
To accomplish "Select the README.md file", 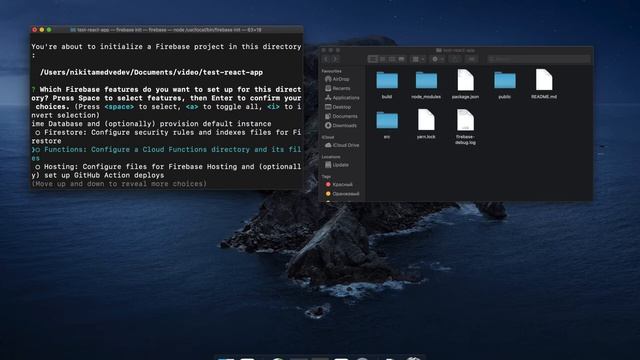I will tap(544, 84).
